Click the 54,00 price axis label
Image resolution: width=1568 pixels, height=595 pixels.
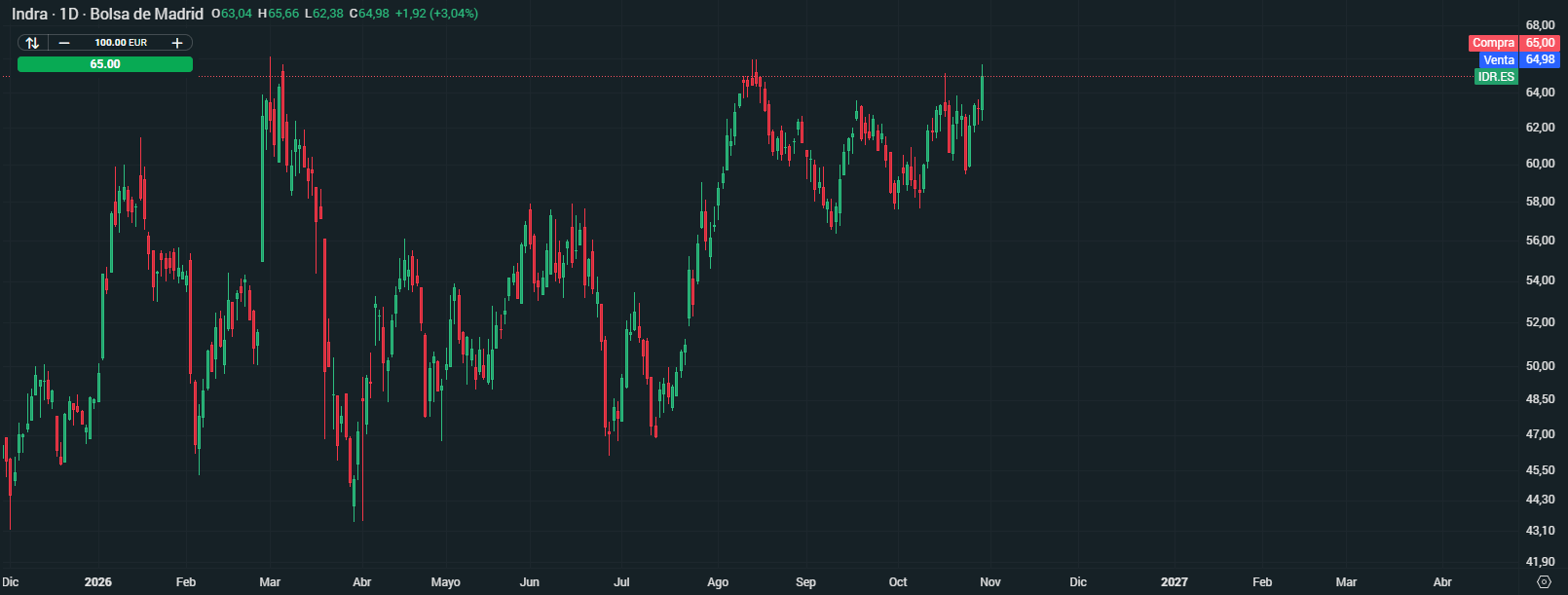[1540, 280]
